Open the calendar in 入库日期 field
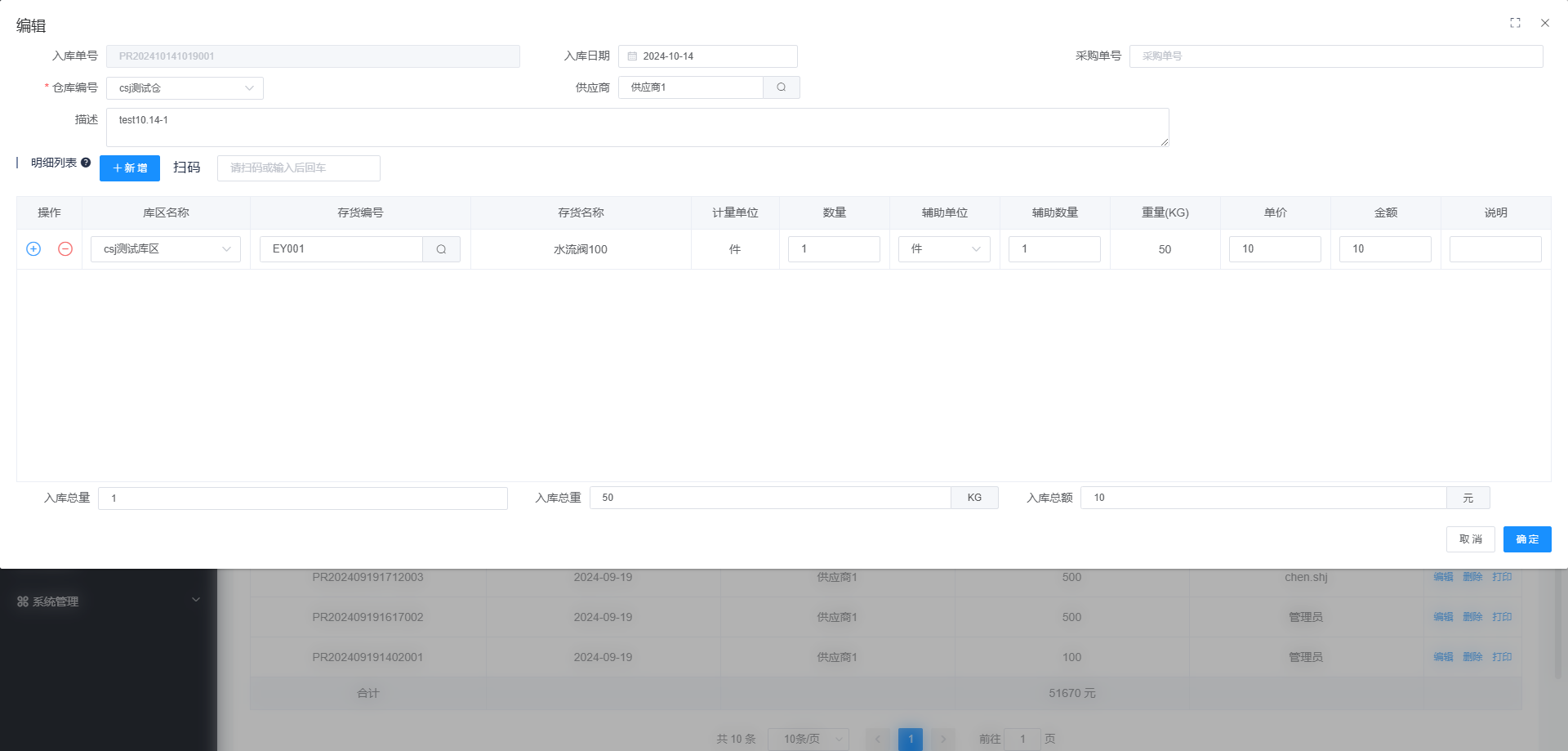This screenshot has height=751, width=1568. (632, 56)
